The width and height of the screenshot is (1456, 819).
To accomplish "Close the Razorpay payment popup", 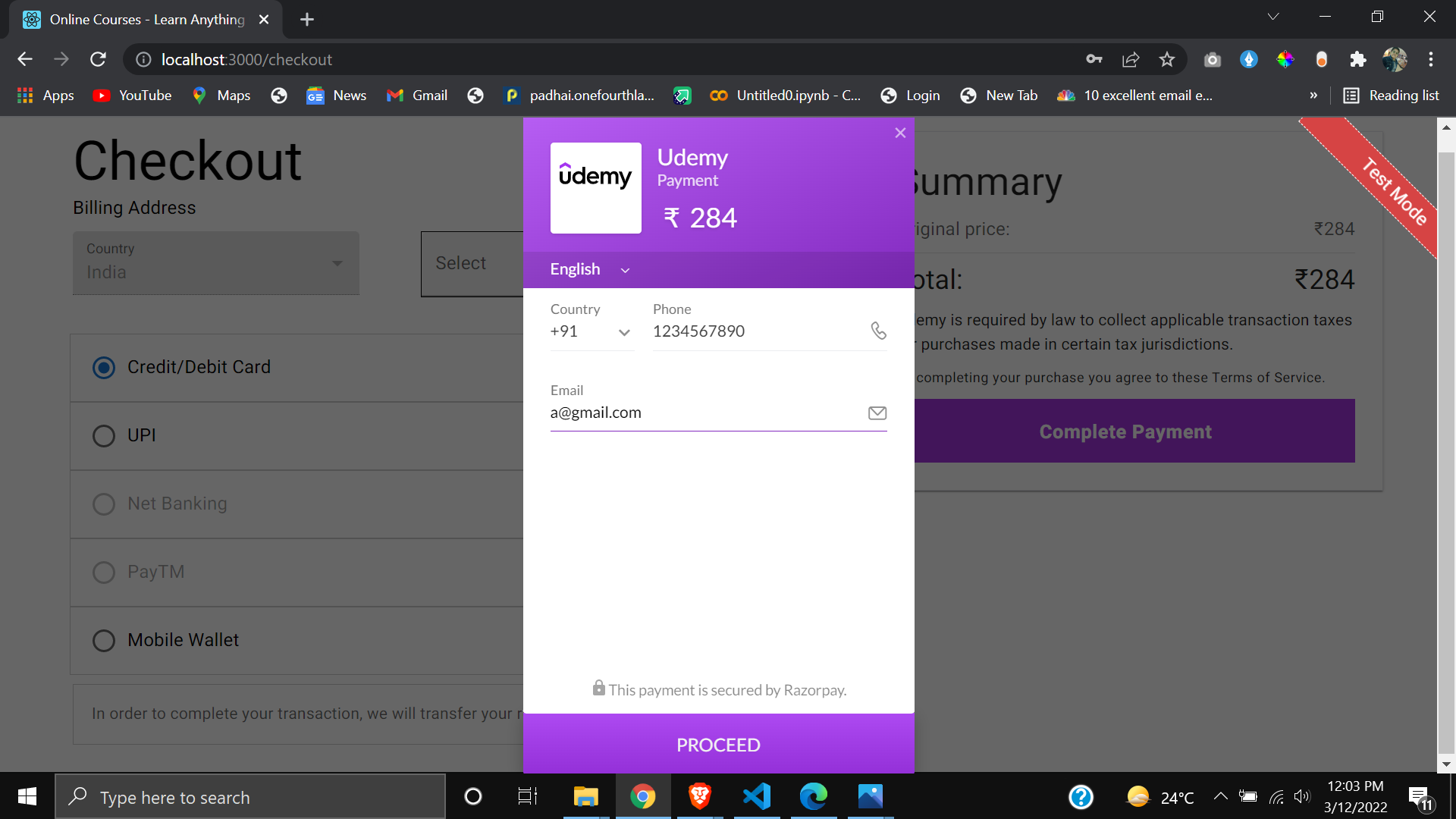I will click(x=900, y=133).
